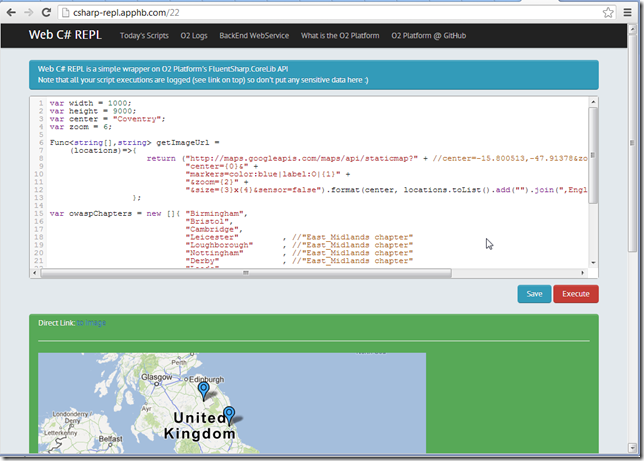This screenshot has width=644, height=461.
Task: Click editor horizontal scroll right arrow
Action: [582, 273]
